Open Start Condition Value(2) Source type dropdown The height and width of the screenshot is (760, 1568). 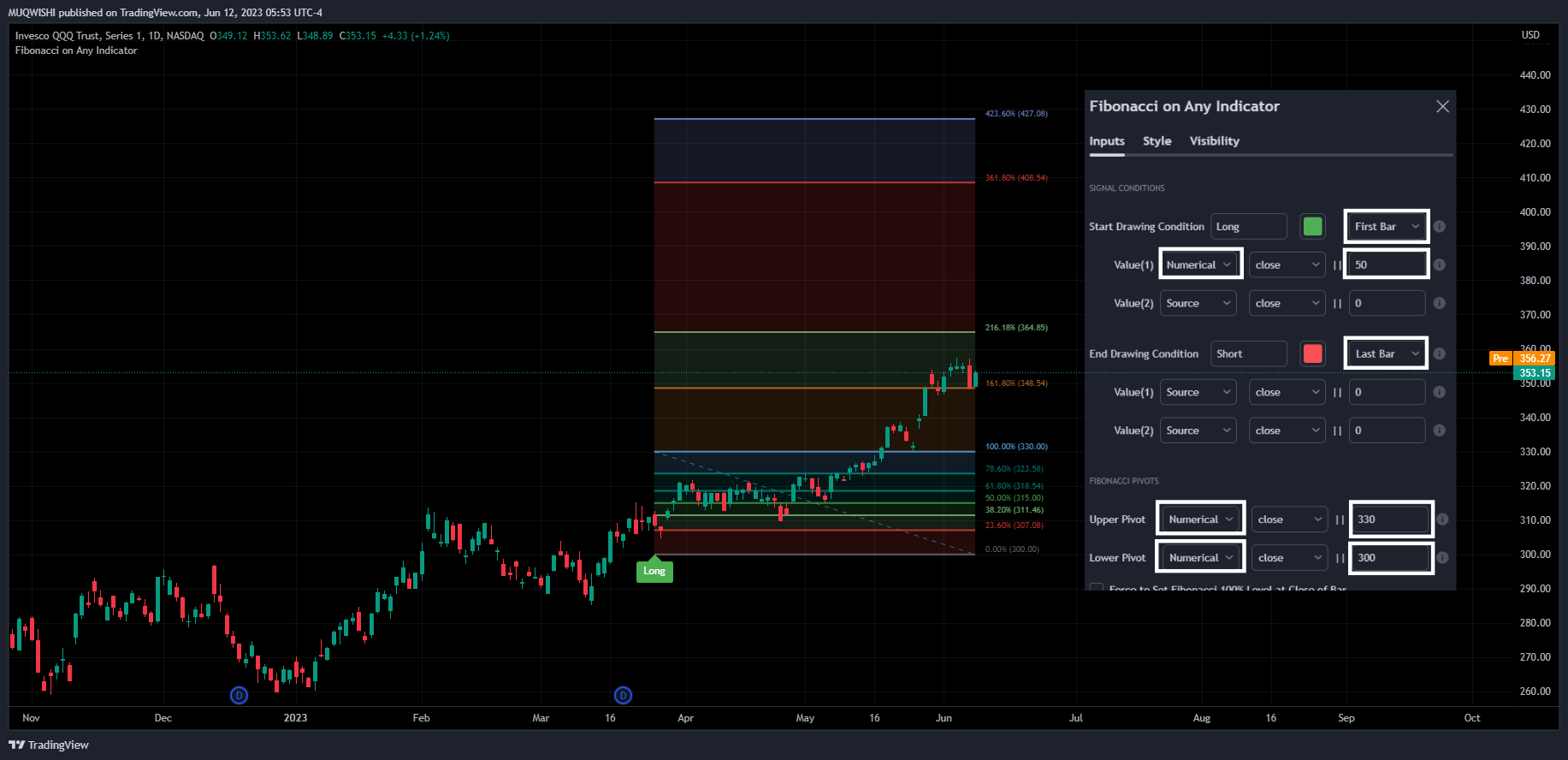pyautogui.click(x=1198, y=303)
